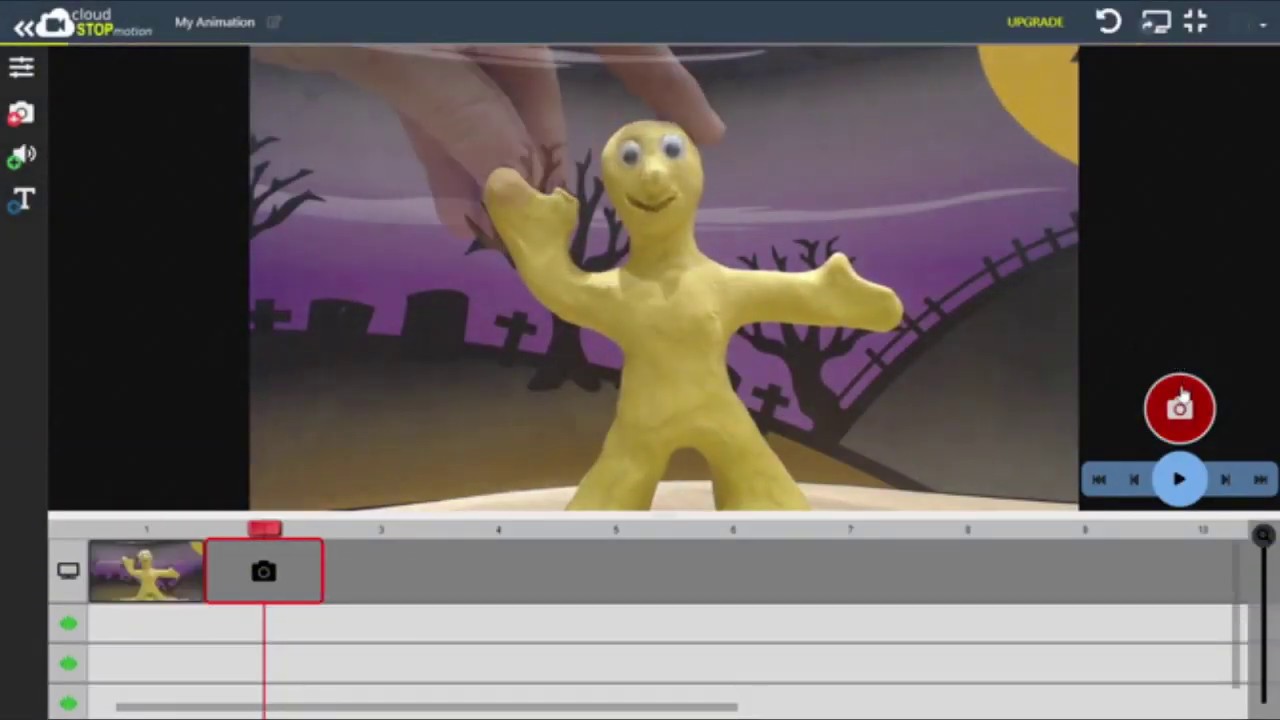
Task: Select the empty camera placeholder frame
Action: tap(264, 571)
